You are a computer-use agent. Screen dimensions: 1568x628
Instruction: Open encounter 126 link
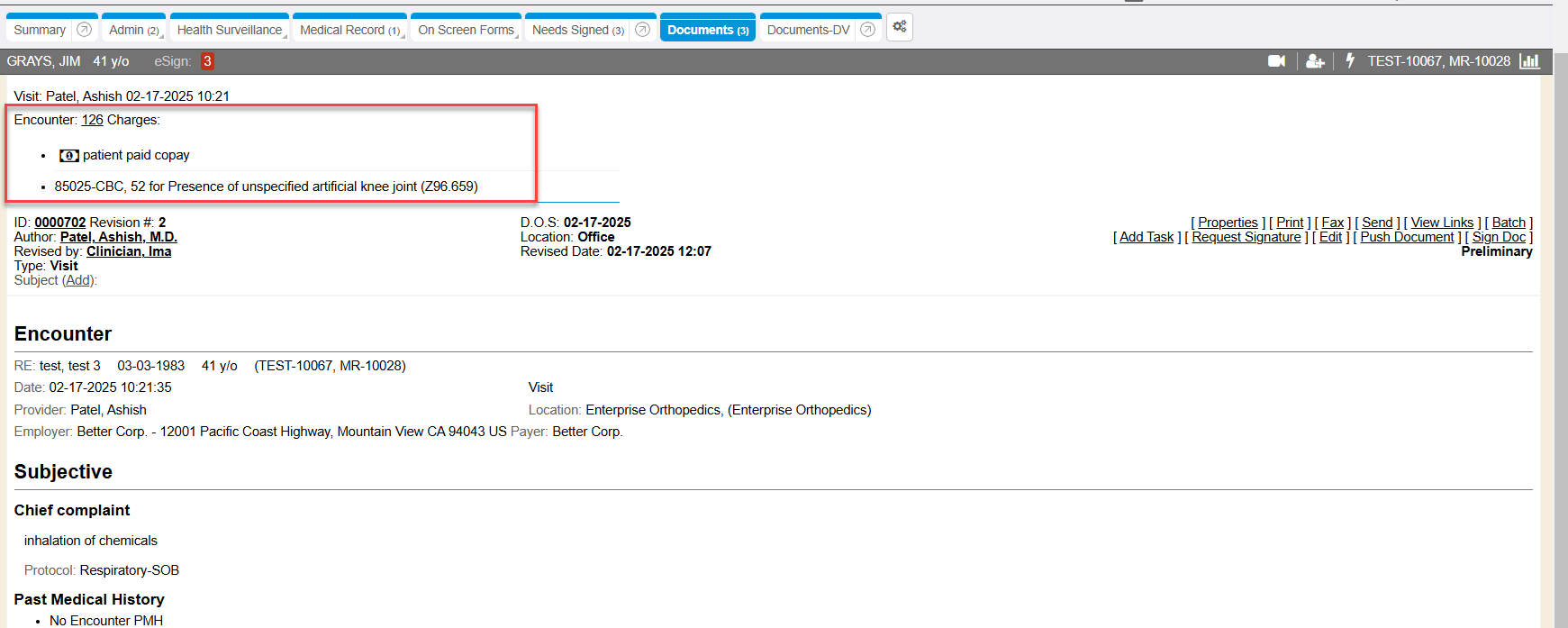92,120
